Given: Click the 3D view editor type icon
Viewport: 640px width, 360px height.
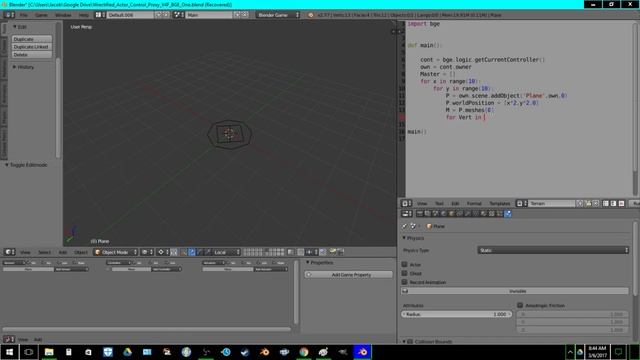Looking at the screenshot, I should pyautogui.click(x=9, y=252).
